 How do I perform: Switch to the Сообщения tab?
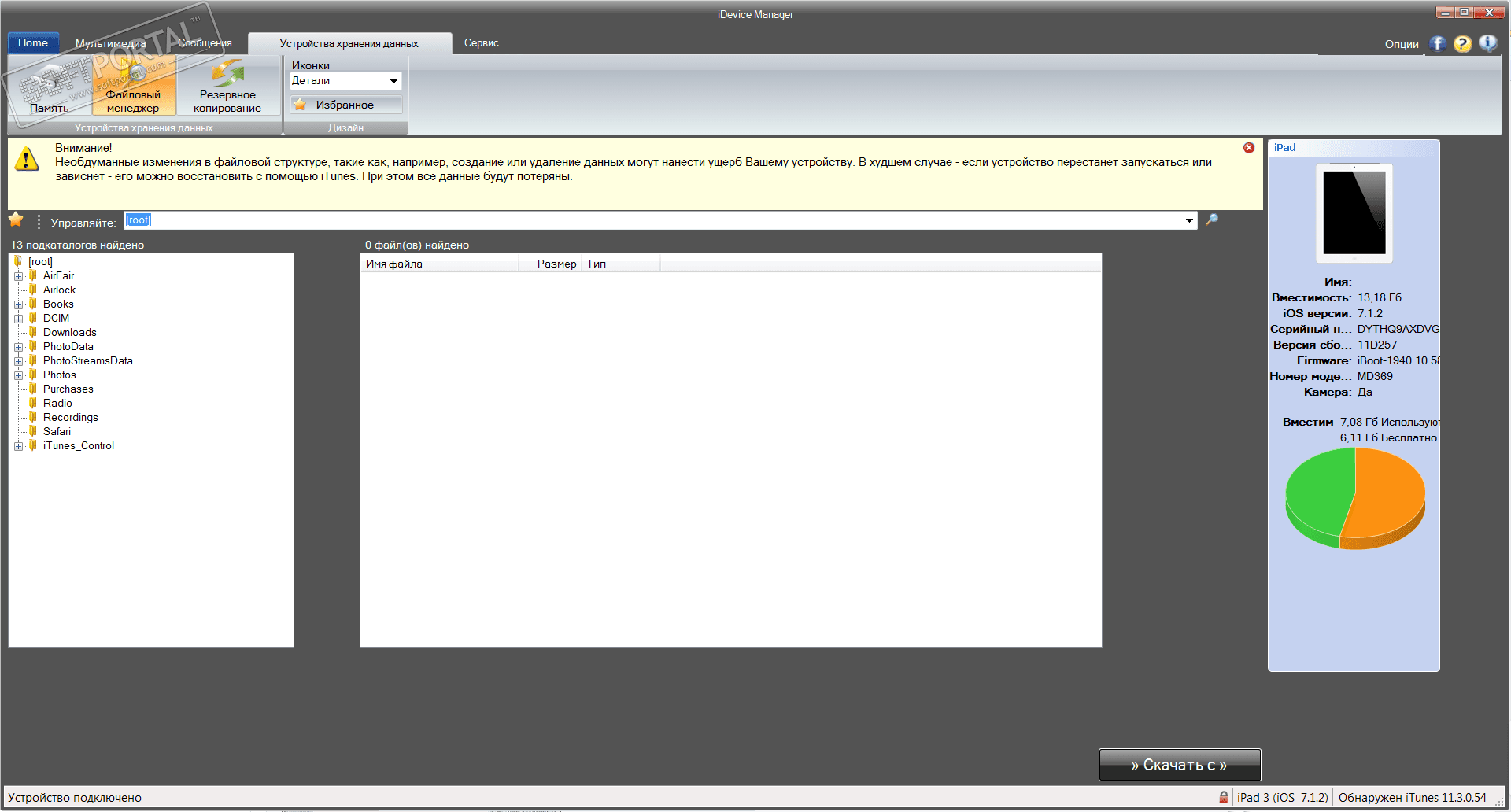[x=205, y=43]
